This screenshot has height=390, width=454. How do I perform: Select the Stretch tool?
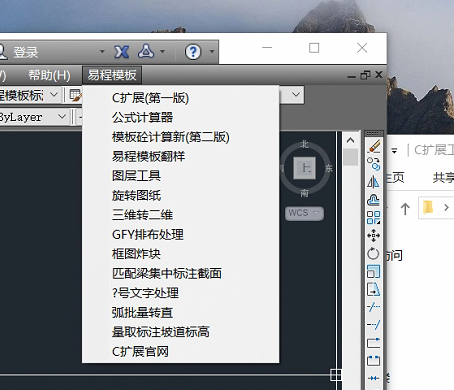(x=374, y=289)
